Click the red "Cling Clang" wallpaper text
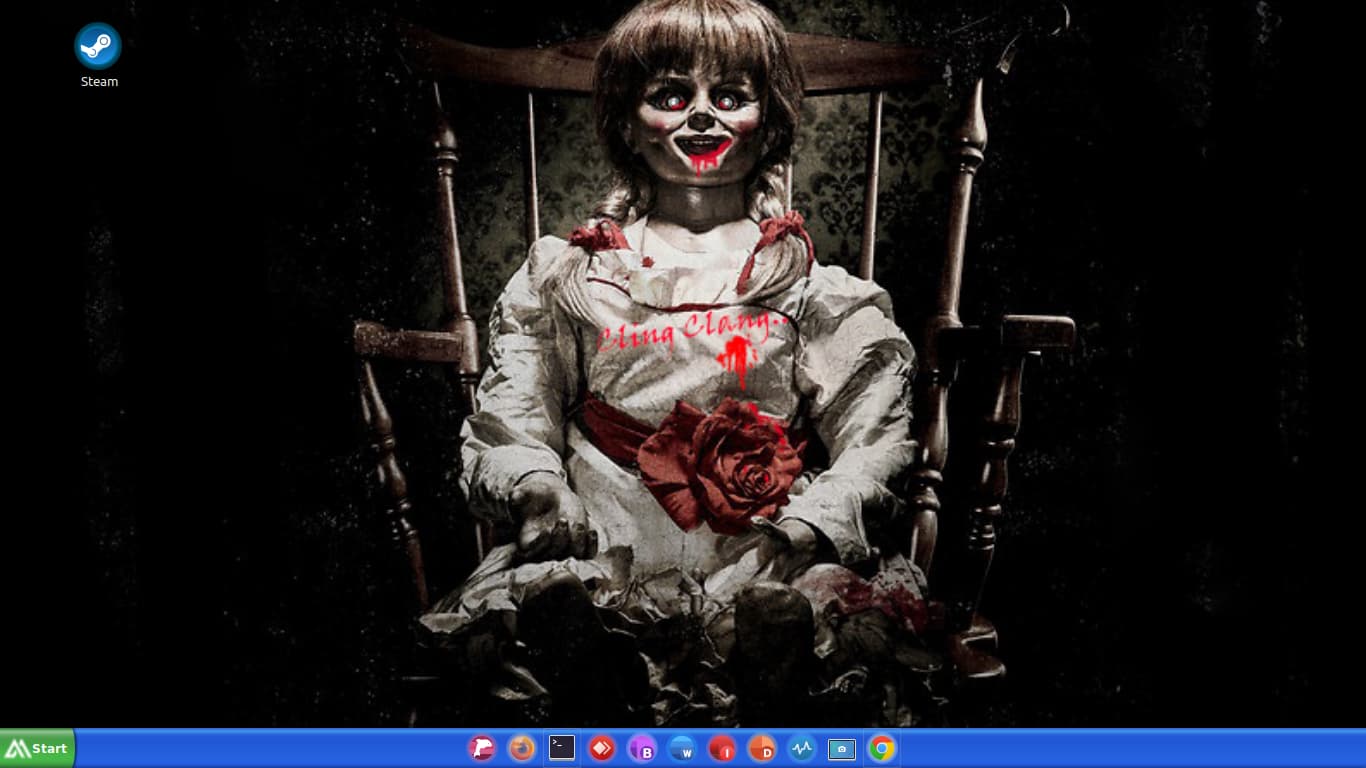 click(x=688, y=330)
